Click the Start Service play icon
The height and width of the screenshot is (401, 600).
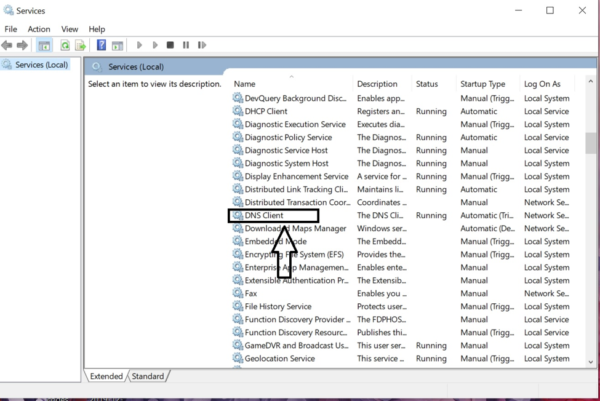[x=139, y=45]
